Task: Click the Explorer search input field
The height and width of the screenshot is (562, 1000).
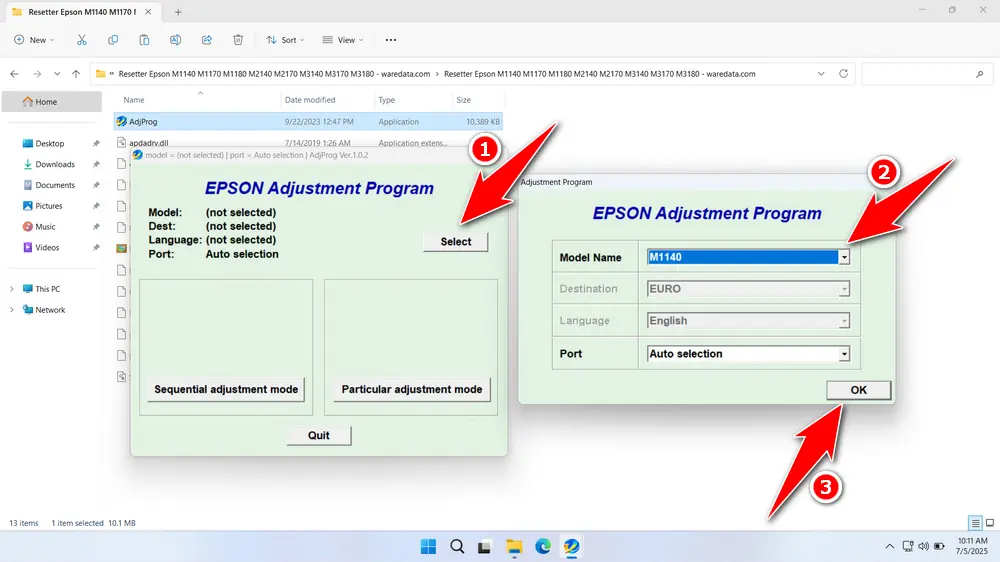Action: pos(925,74)
